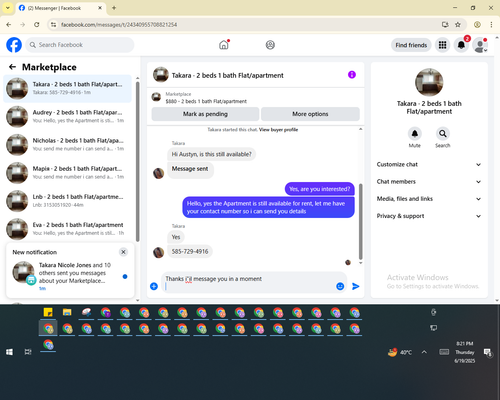Open Sticky Notes from the taskbar
Screen dimensions: 500x400
coord(48,313)
